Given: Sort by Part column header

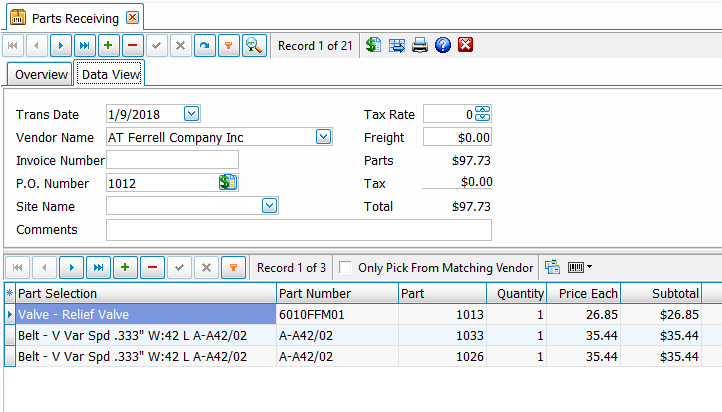Looking at the screenshot, I should pyautogui.click(x=443, y=293).
